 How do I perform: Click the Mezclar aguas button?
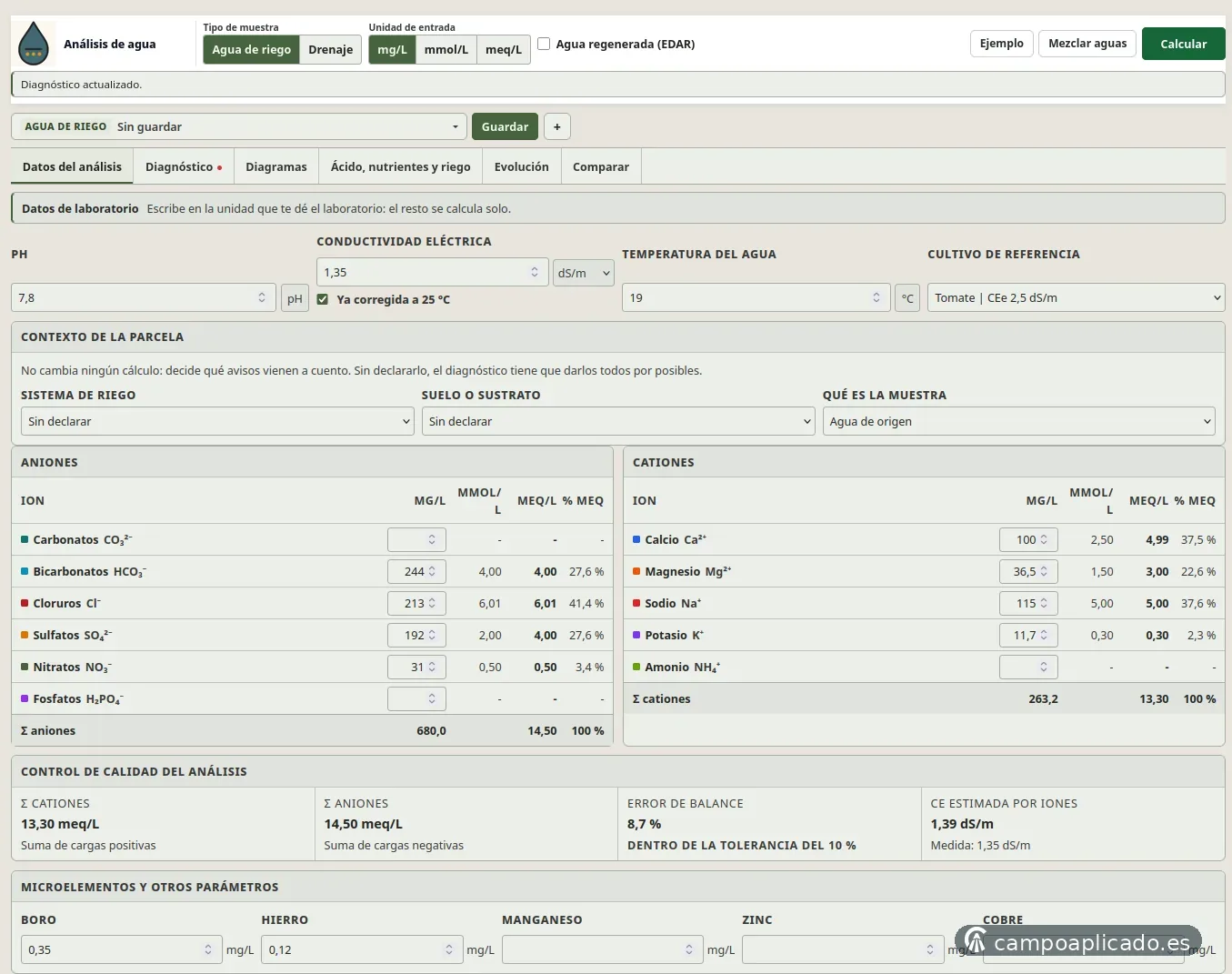coord(1087,43)
